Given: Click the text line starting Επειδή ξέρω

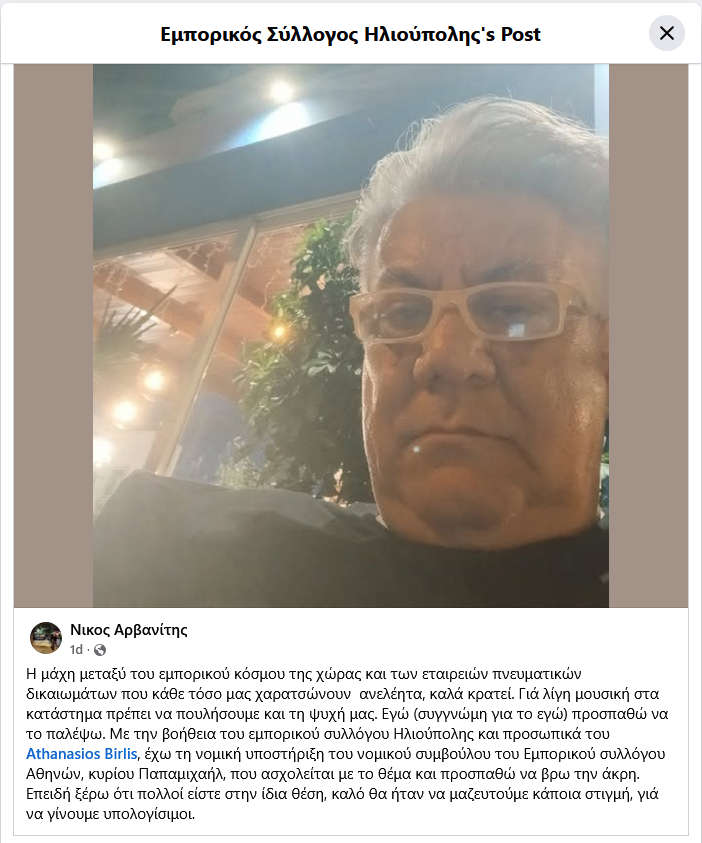Looking at the screenshot, I should point(342,794).
